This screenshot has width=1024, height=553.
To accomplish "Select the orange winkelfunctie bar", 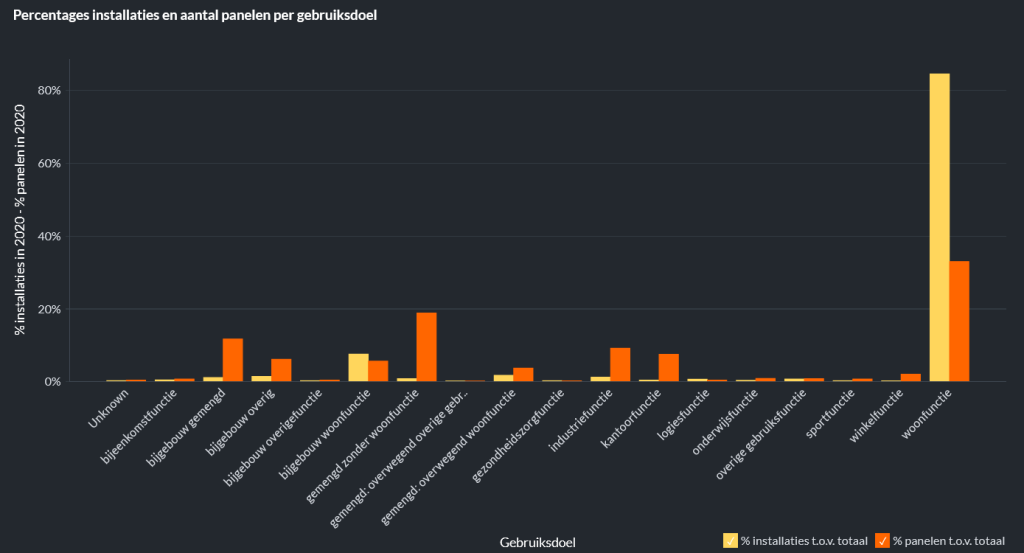I will 911,377.
